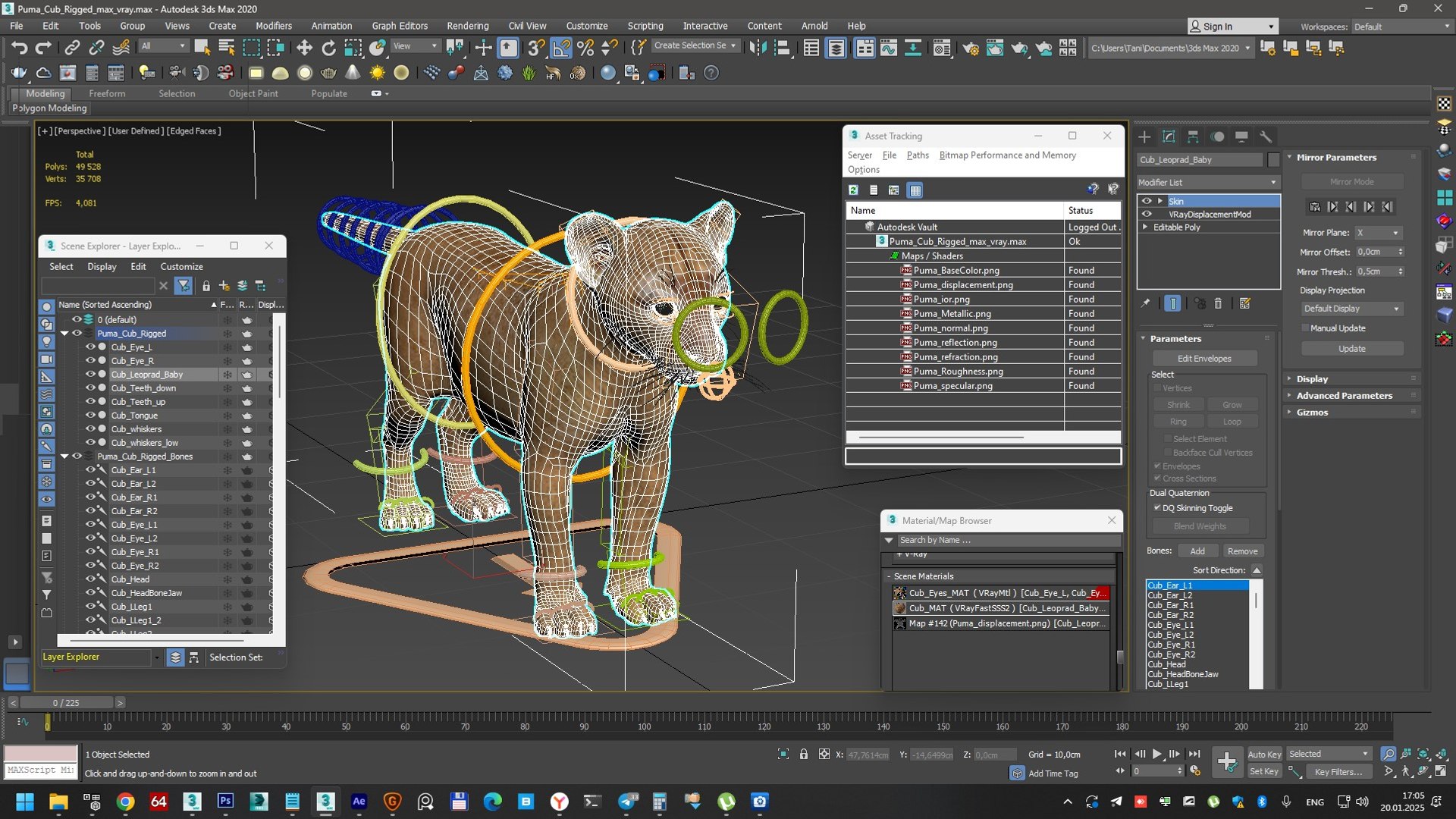Expand the Advanced Parameters rollout
Screen dimensions: 1456x819
coord(1351,395)
